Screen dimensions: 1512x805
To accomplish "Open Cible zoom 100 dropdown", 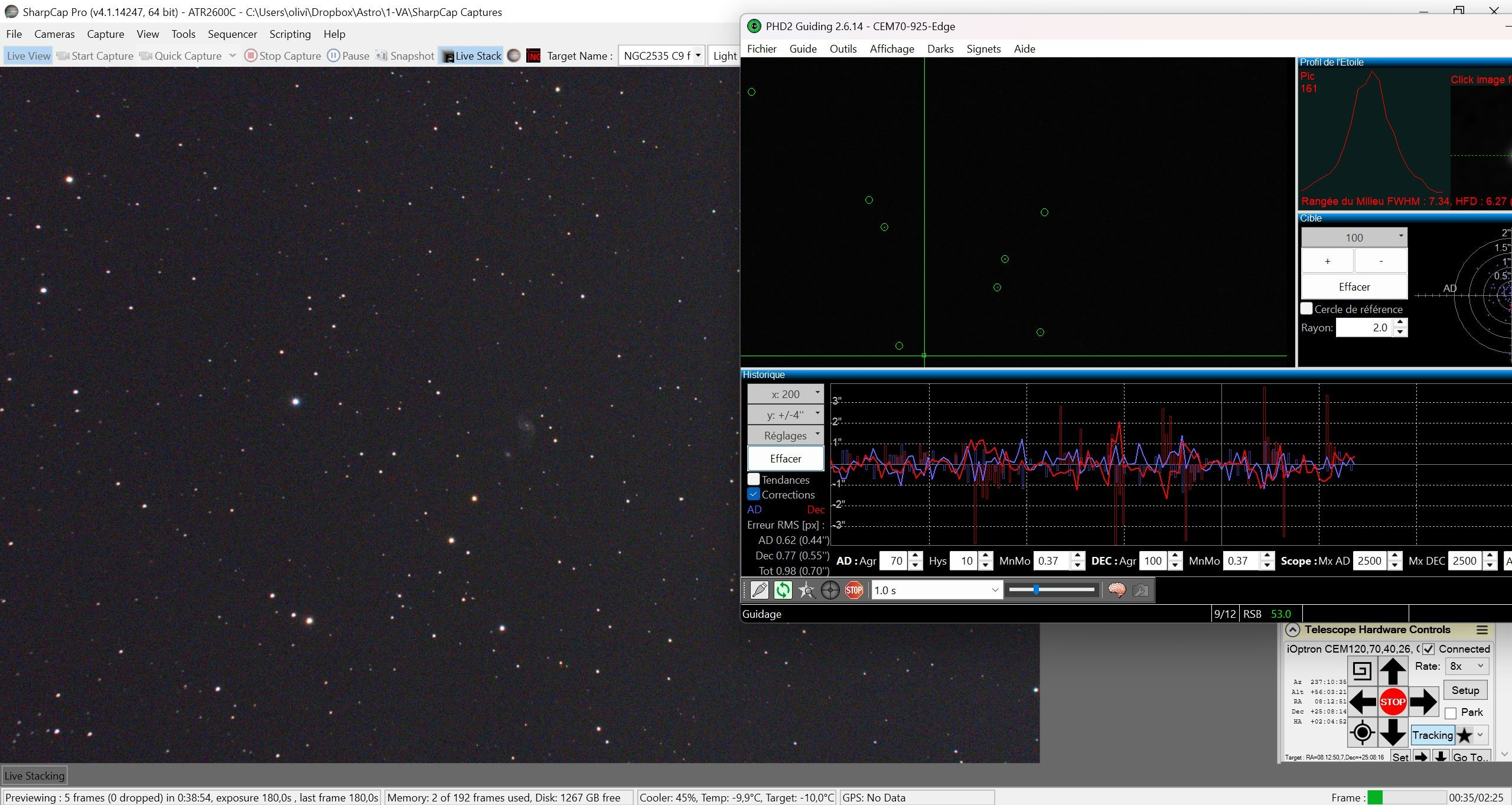I will coord(1354,237).
